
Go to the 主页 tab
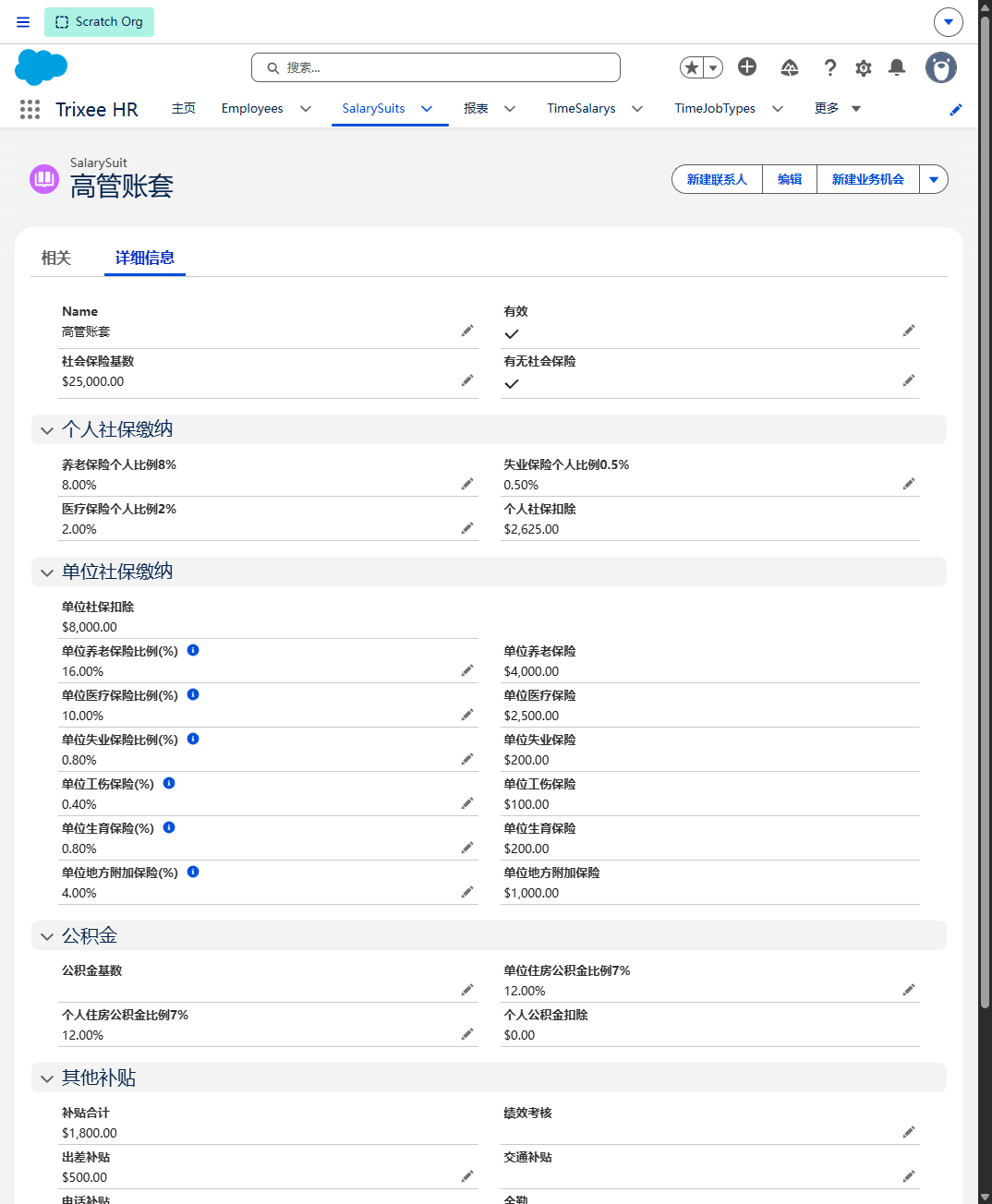pos(184,109)
